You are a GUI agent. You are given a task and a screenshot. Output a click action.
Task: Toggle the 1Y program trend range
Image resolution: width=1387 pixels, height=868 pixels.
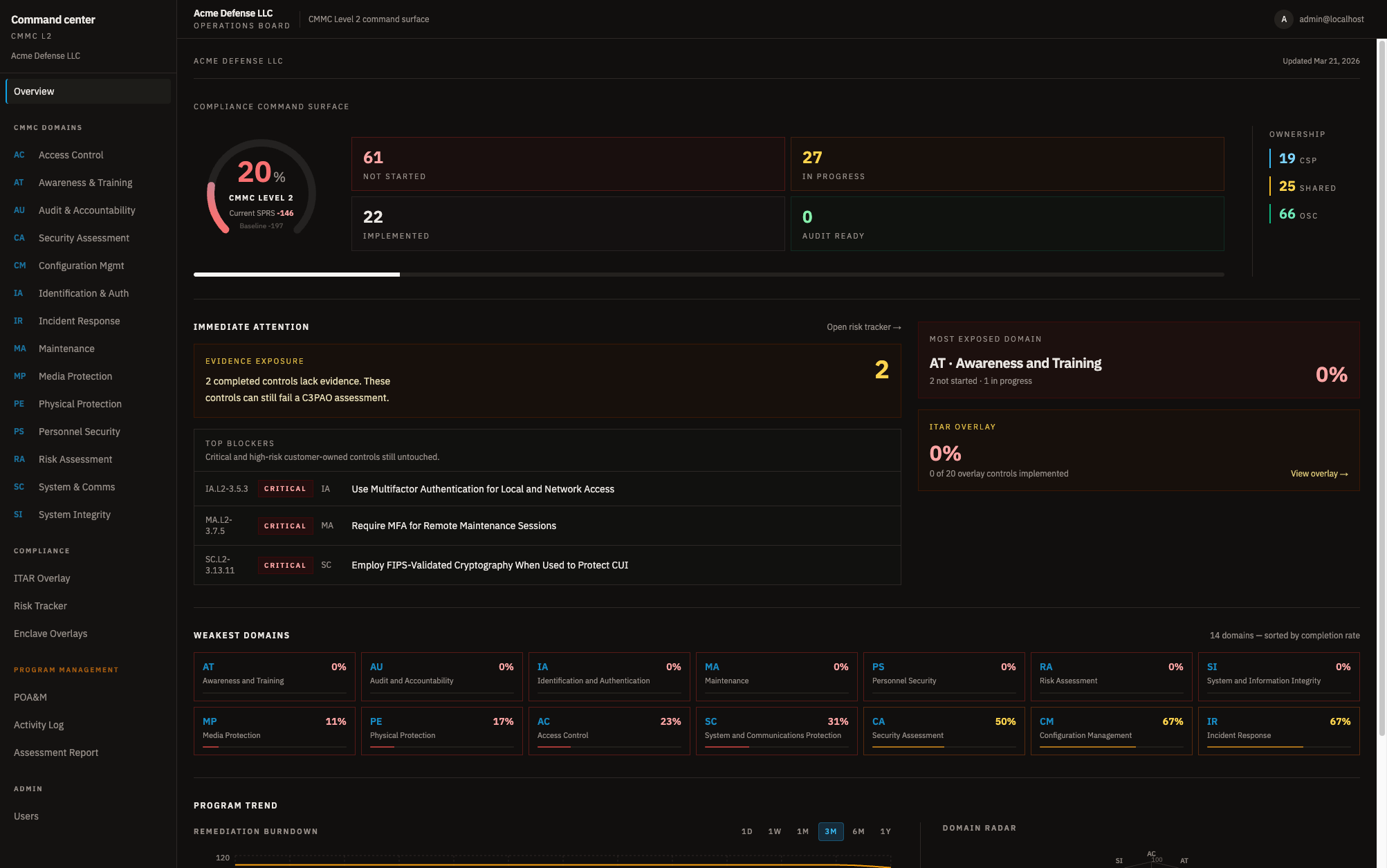click(885, 831)
